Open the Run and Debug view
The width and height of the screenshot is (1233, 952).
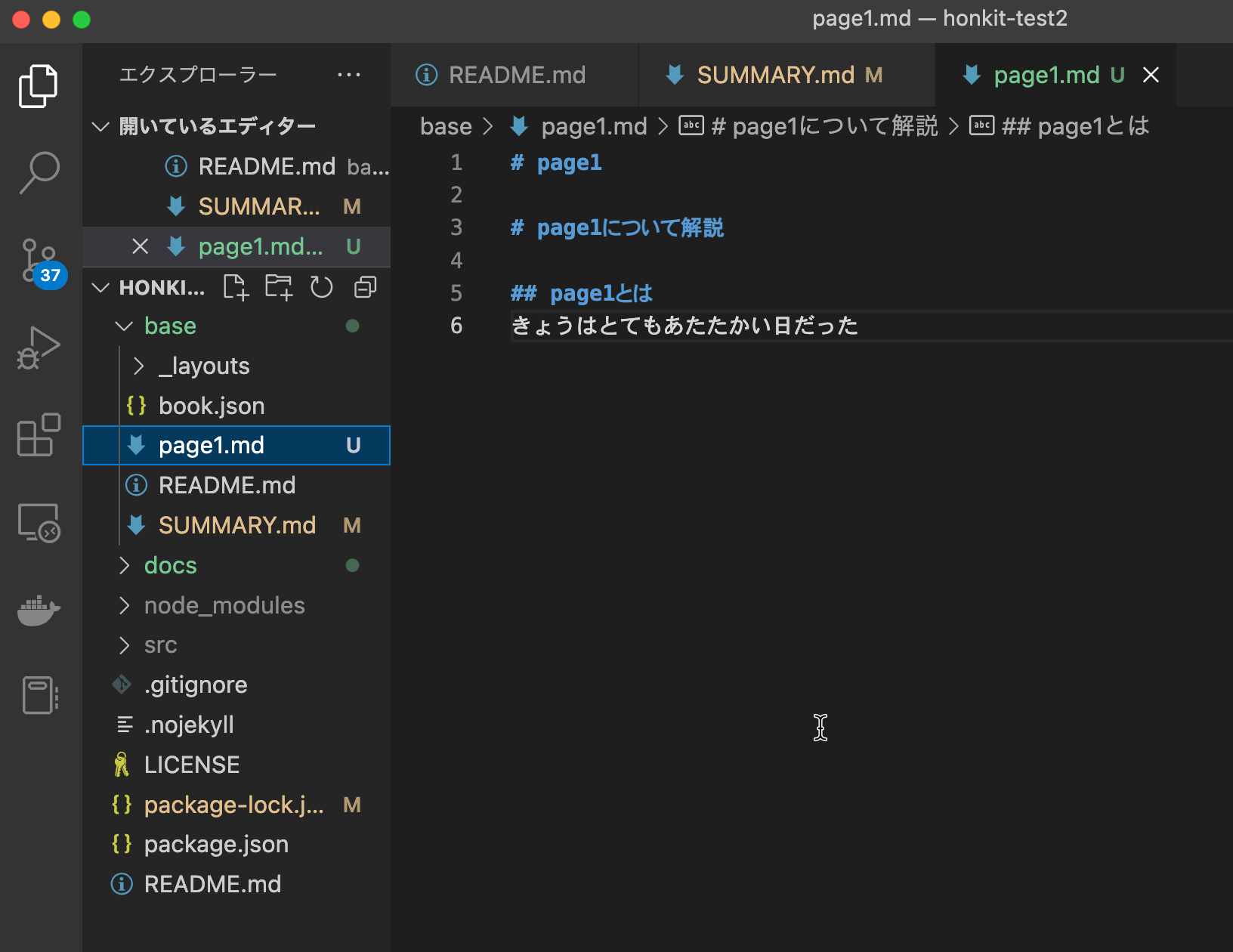(39, 348)
